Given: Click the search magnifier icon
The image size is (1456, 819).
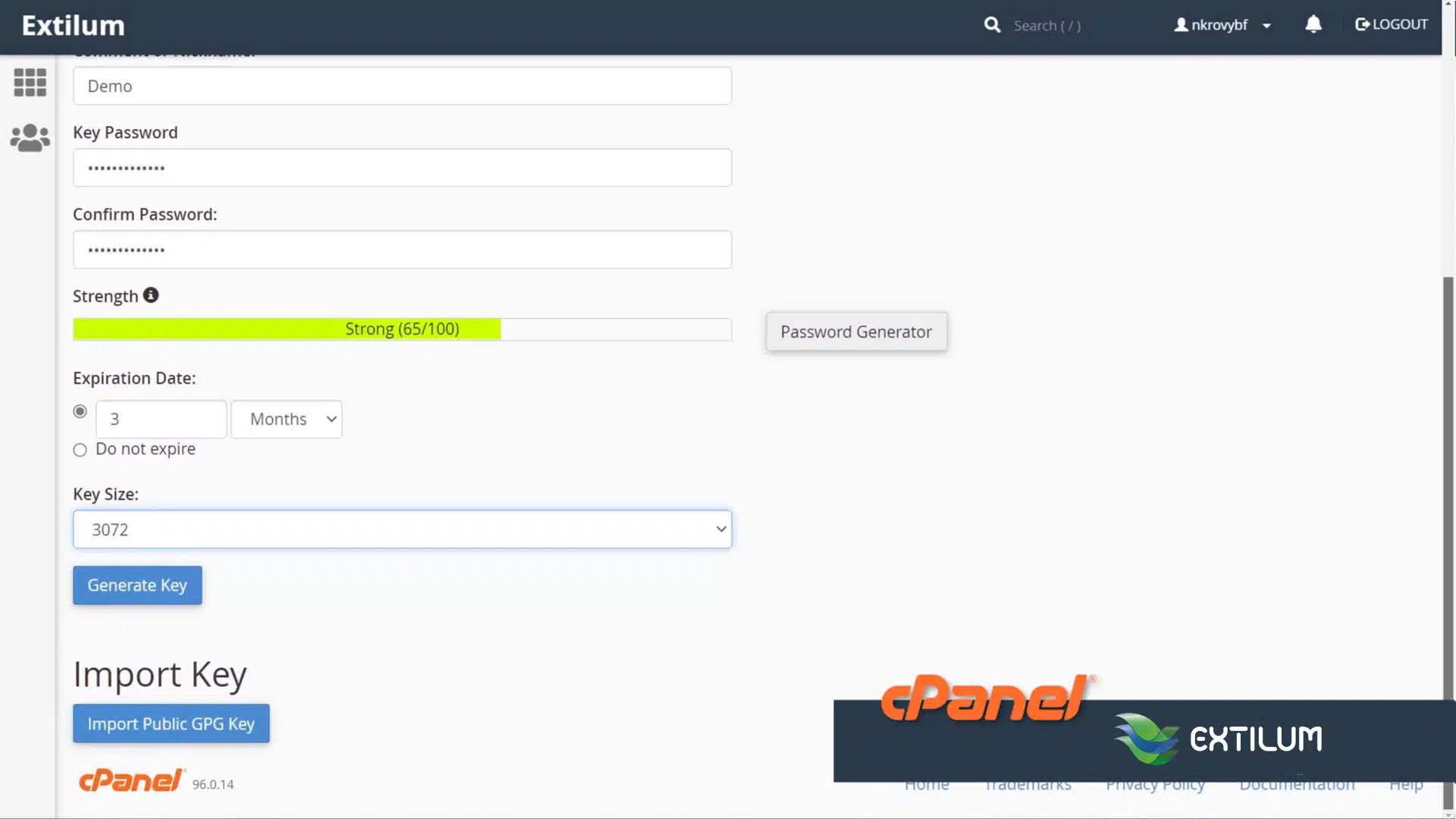Looking at the screenshot, I should (992, 25).
